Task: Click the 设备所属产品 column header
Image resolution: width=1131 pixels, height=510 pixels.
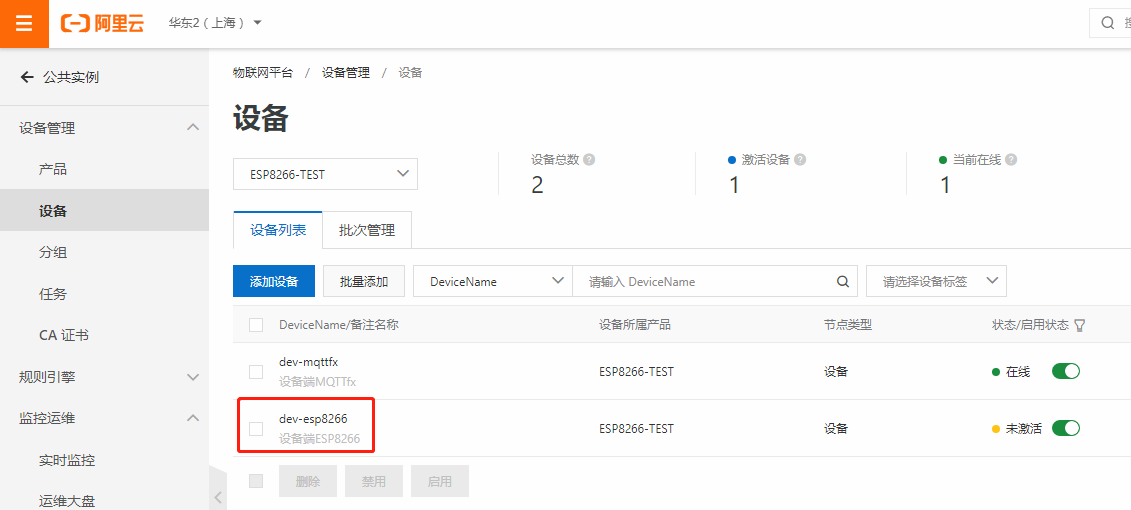Action: (x=635, y=325)
